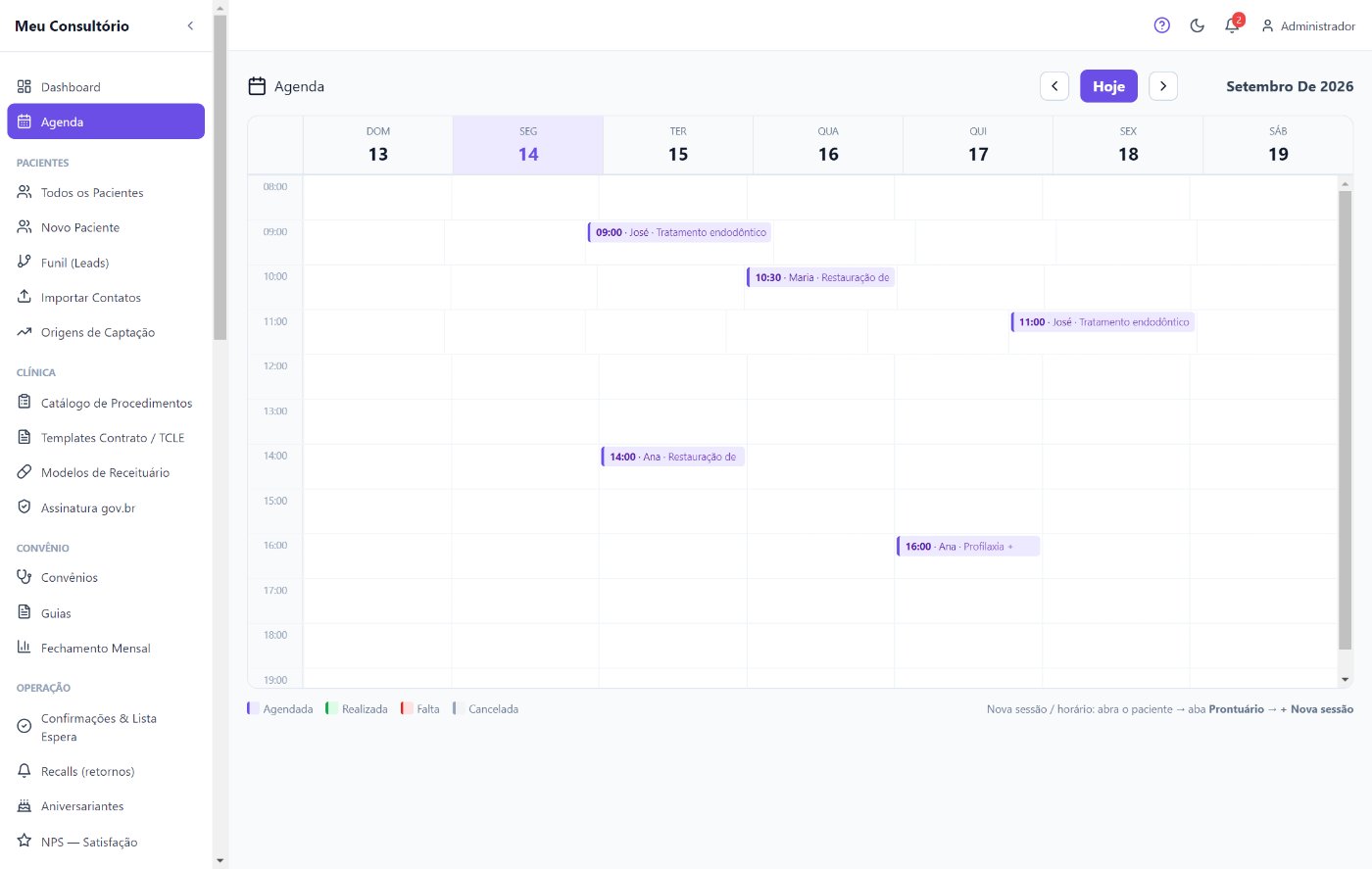Click the sidebar scrollbar down arrow
Image resolution: width=1372 pixels, height=869 pixels.
point(220,860)
